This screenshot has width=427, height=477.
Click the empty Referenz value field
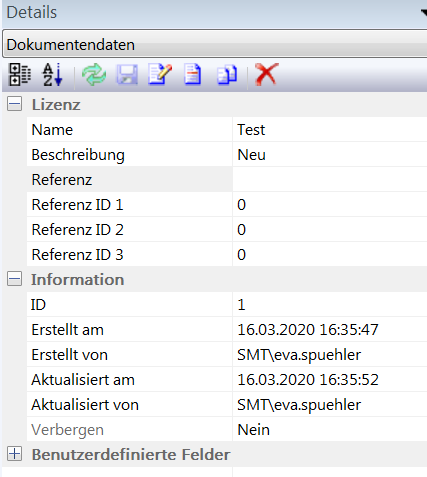pos(330,179)
